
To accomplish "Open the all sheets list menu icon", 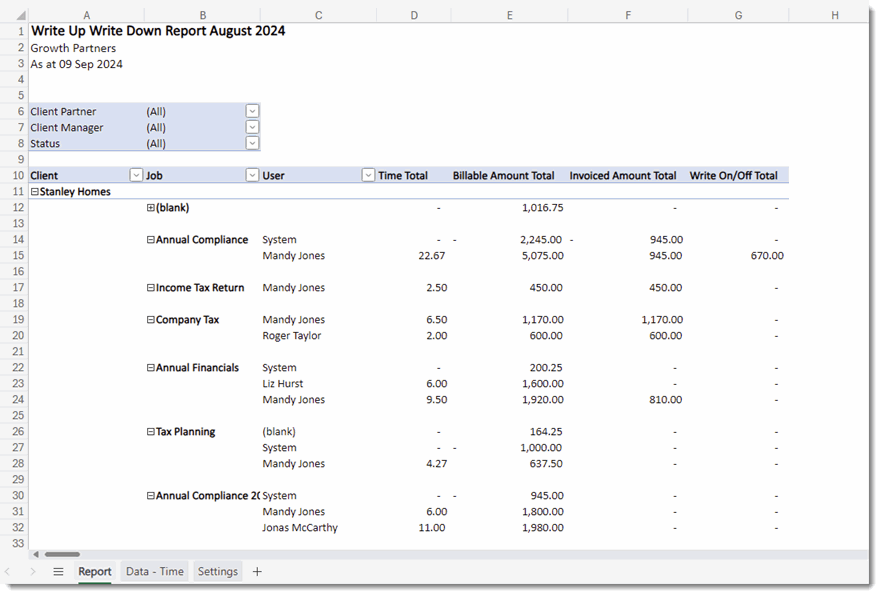I will (x=58, y=572).
